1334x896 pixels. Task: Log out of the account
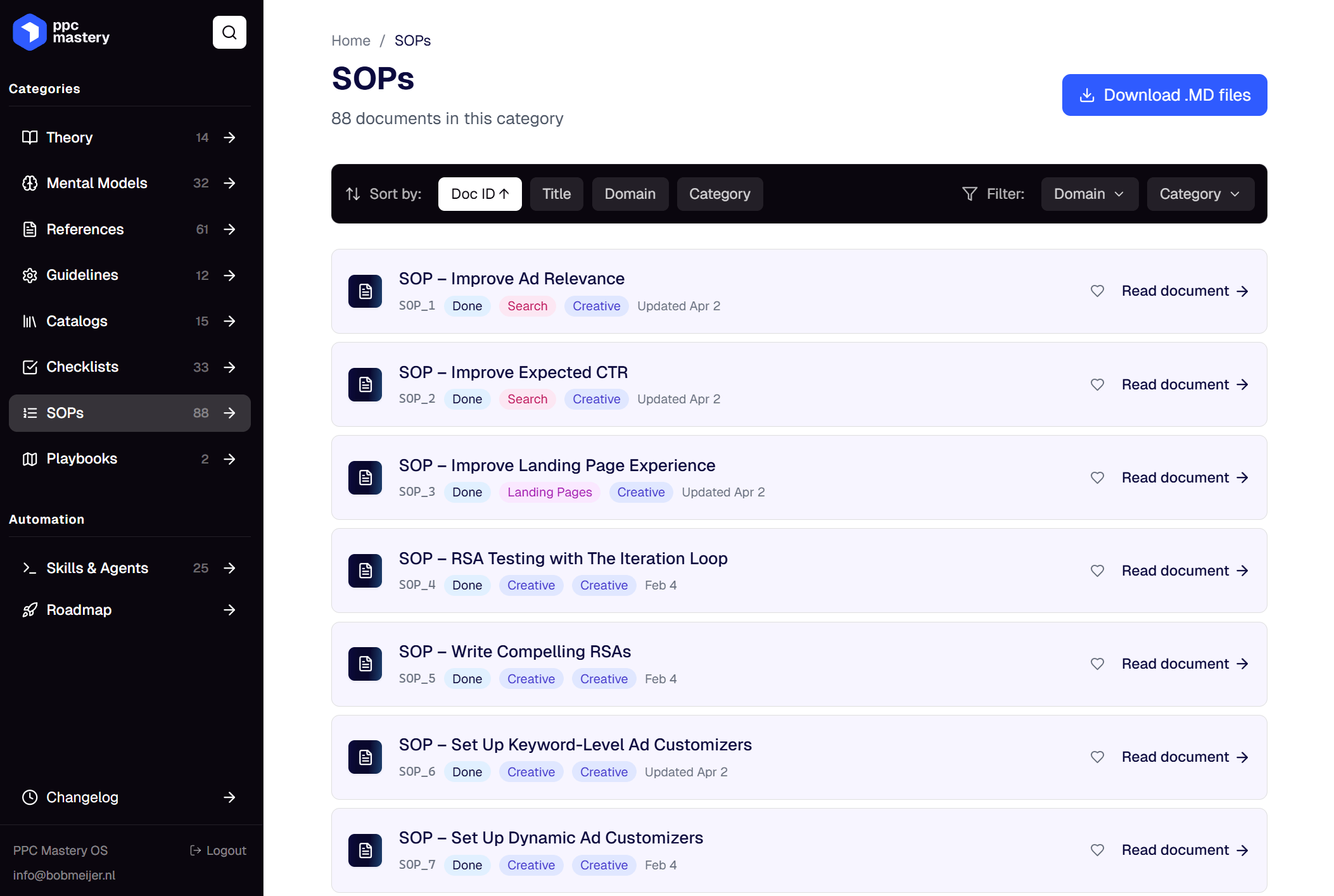(x=218, y=850)
